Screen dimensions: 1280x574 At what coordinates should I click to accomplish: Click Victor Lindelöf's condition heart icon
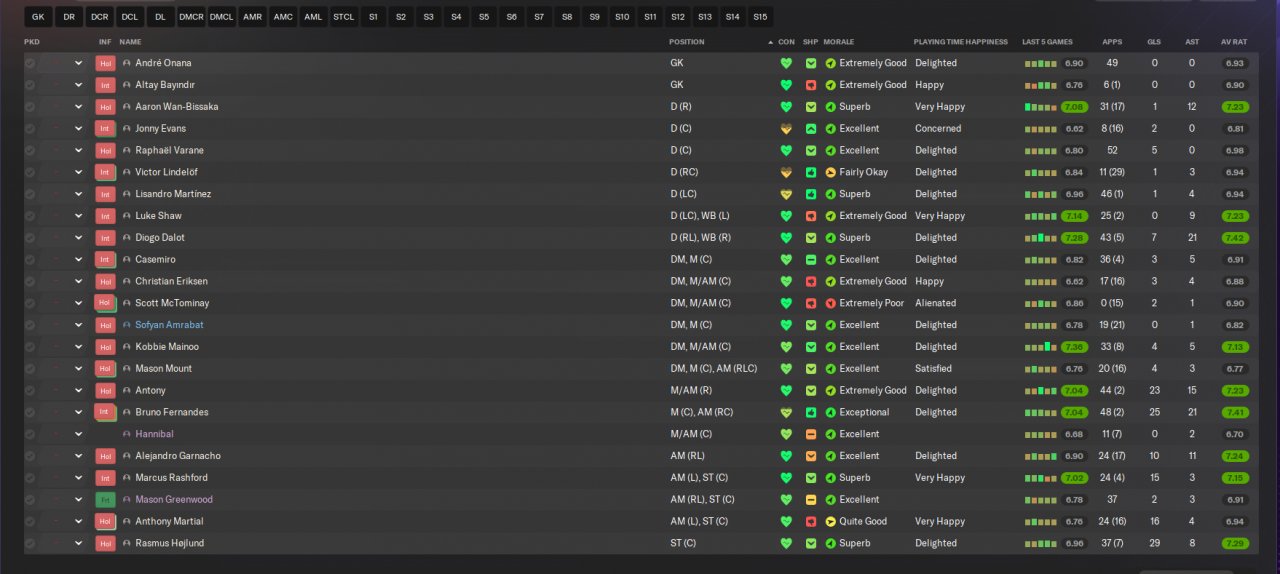pos(786,172)
